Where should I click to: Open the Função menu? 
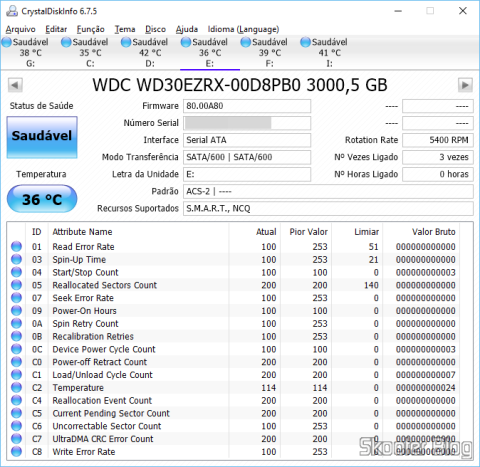click(x=90, y=29)
